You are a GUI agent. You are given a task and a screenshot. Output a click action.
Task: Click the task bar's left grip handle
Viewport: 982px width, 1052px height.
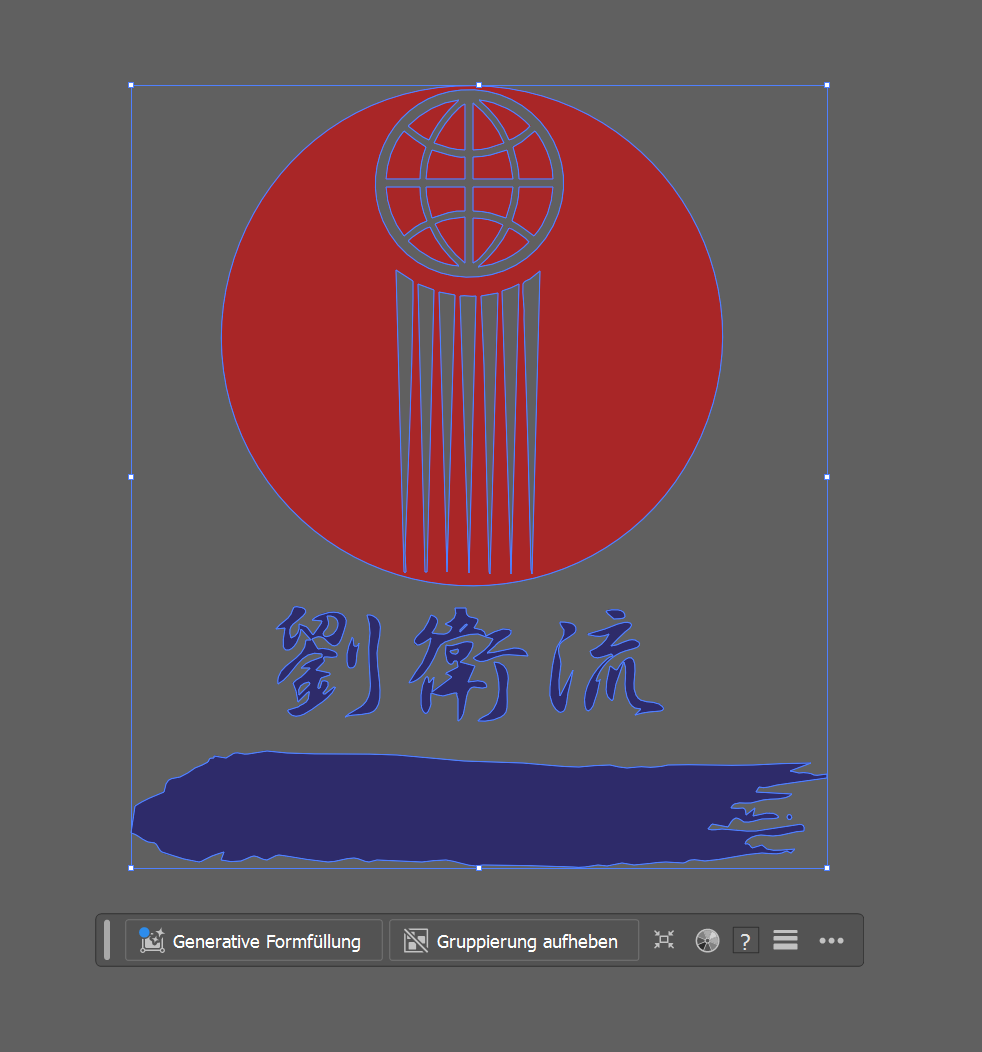click(107, 940)
